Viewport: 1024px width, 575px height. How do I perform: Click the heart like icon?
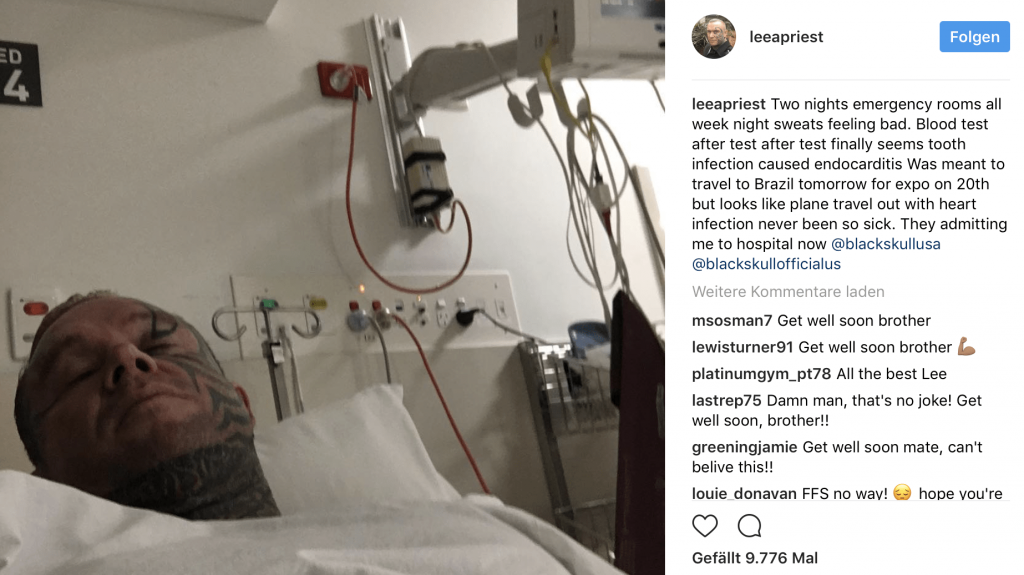point(705,525)
